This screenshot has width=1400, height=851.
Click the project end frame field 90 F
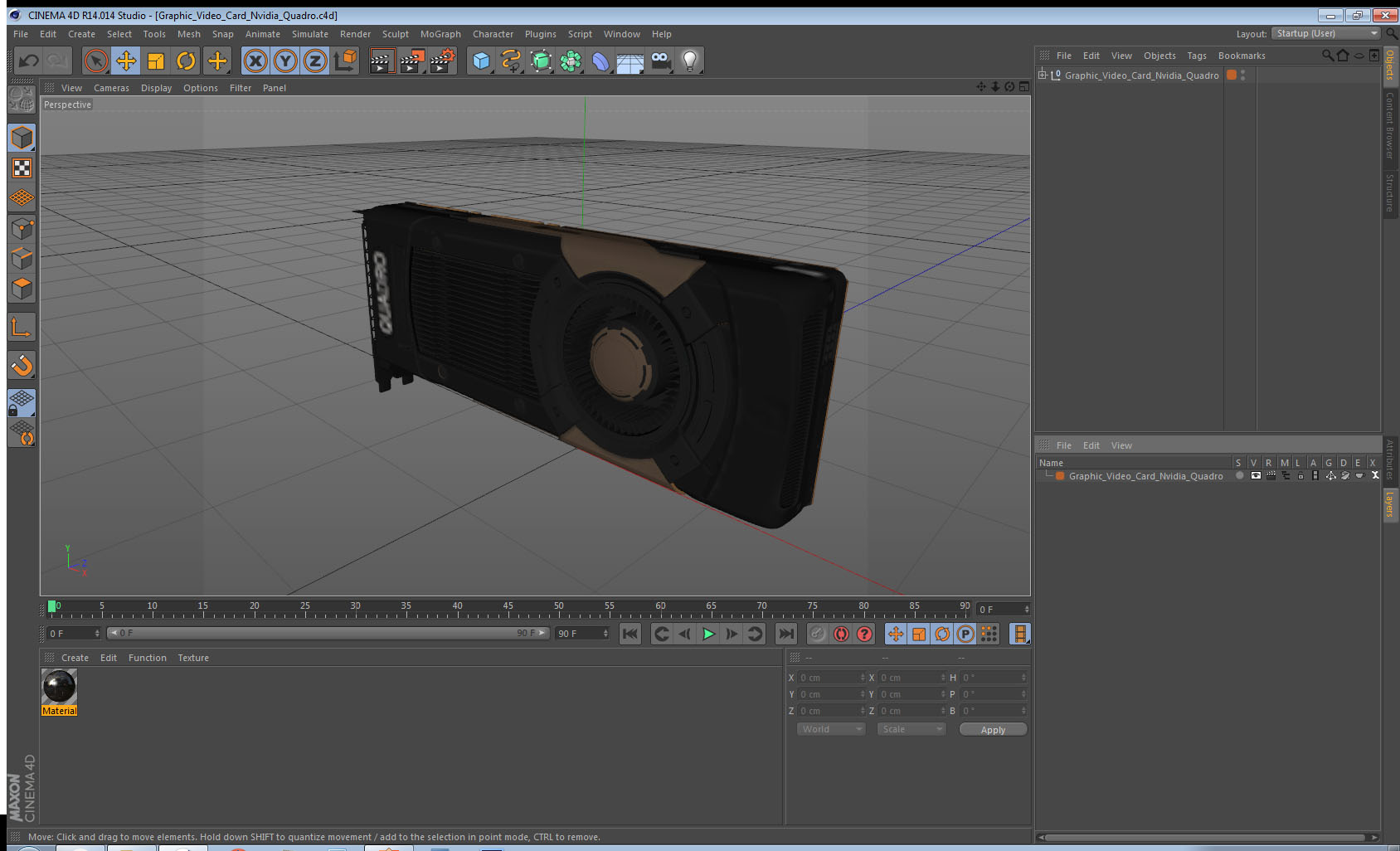(582, 634)
